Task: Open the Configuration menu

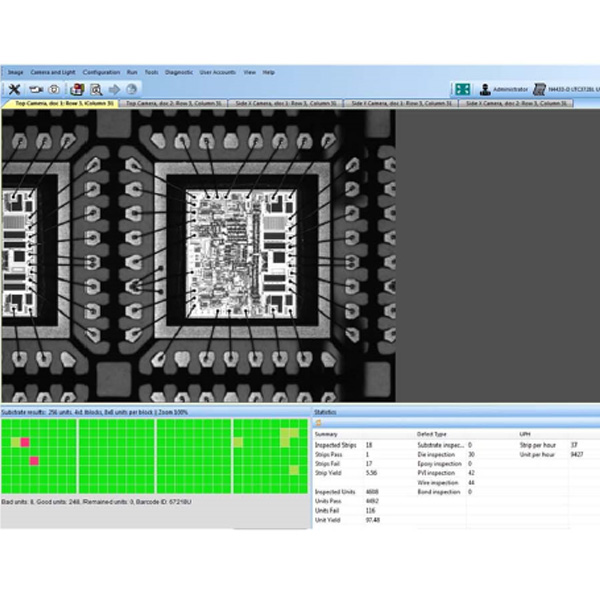Action: pyautogui.click(x=101, y=72)
